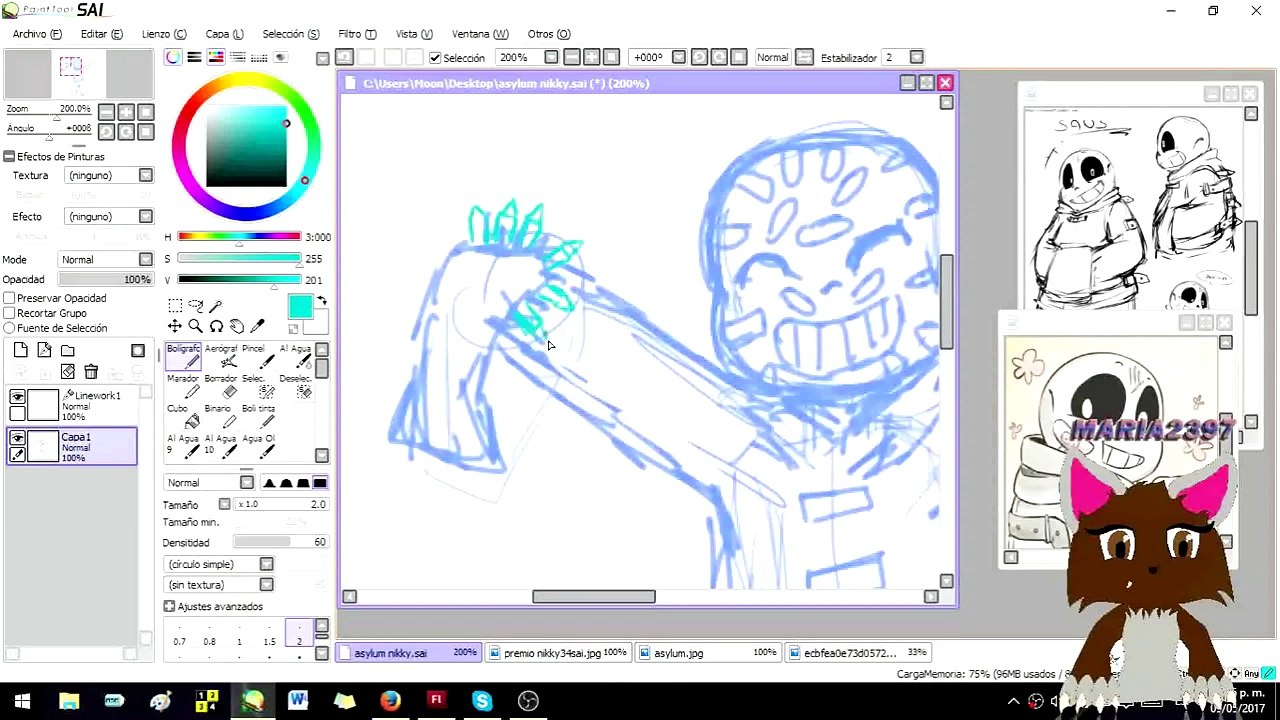
Task: Open the Efecto dropdown
Action: tap(146, 216)
